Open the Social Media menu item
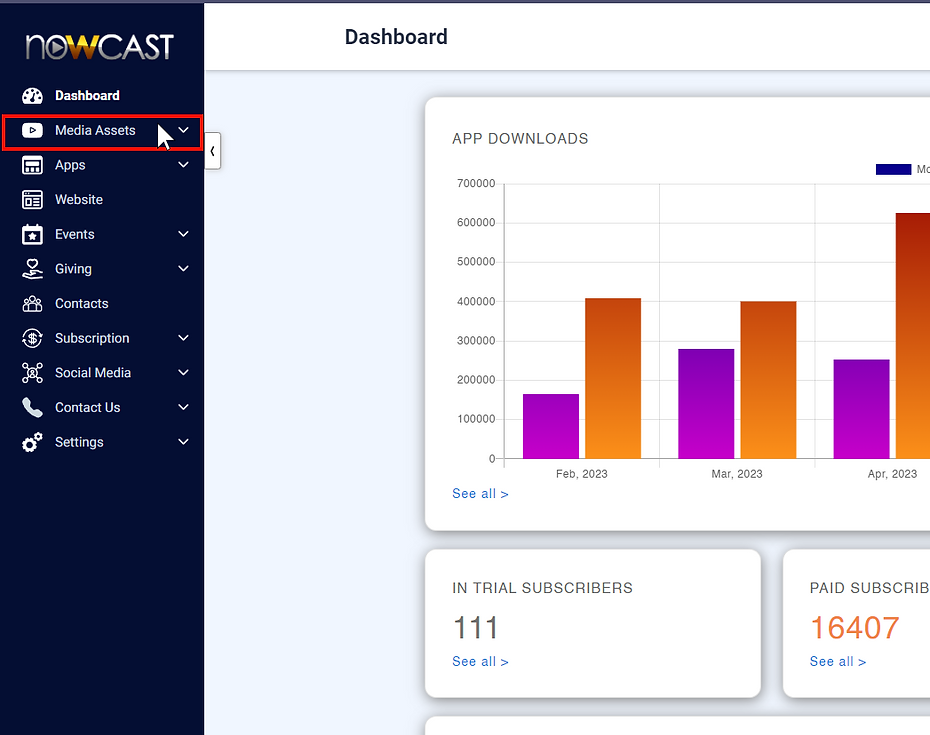Image resolution: width=930 pixels, height=735 pixels. (x=102, y=373)
